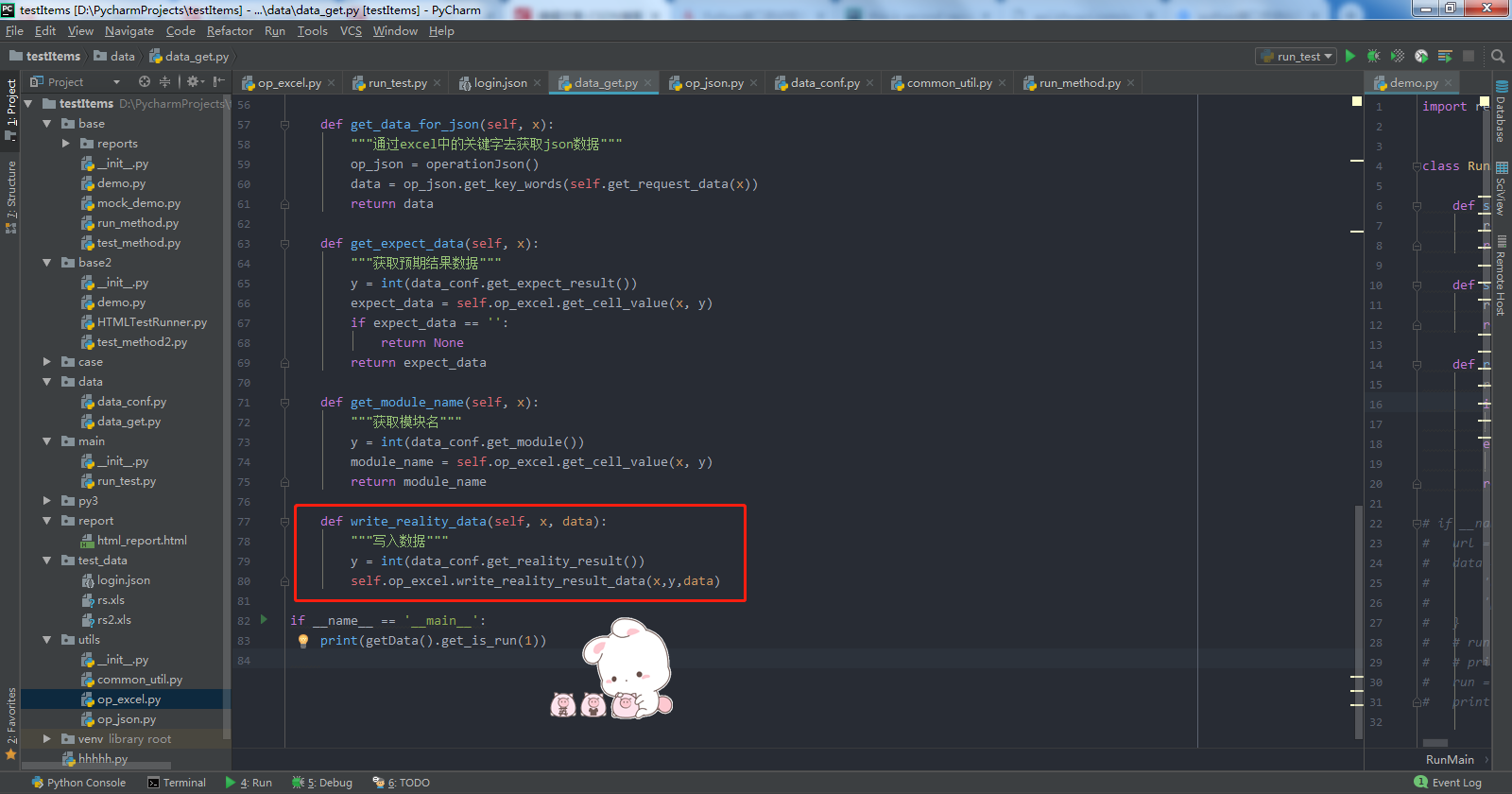This screenshot has height=794, width=1512.
Task: Open the SciView side panel
Action: 1501,189
